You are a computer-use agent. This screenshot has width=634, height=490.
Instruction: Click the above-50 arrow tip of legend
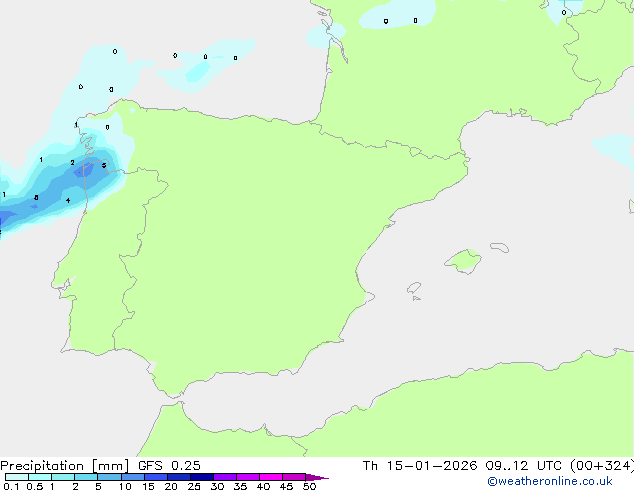pos(317,477)
